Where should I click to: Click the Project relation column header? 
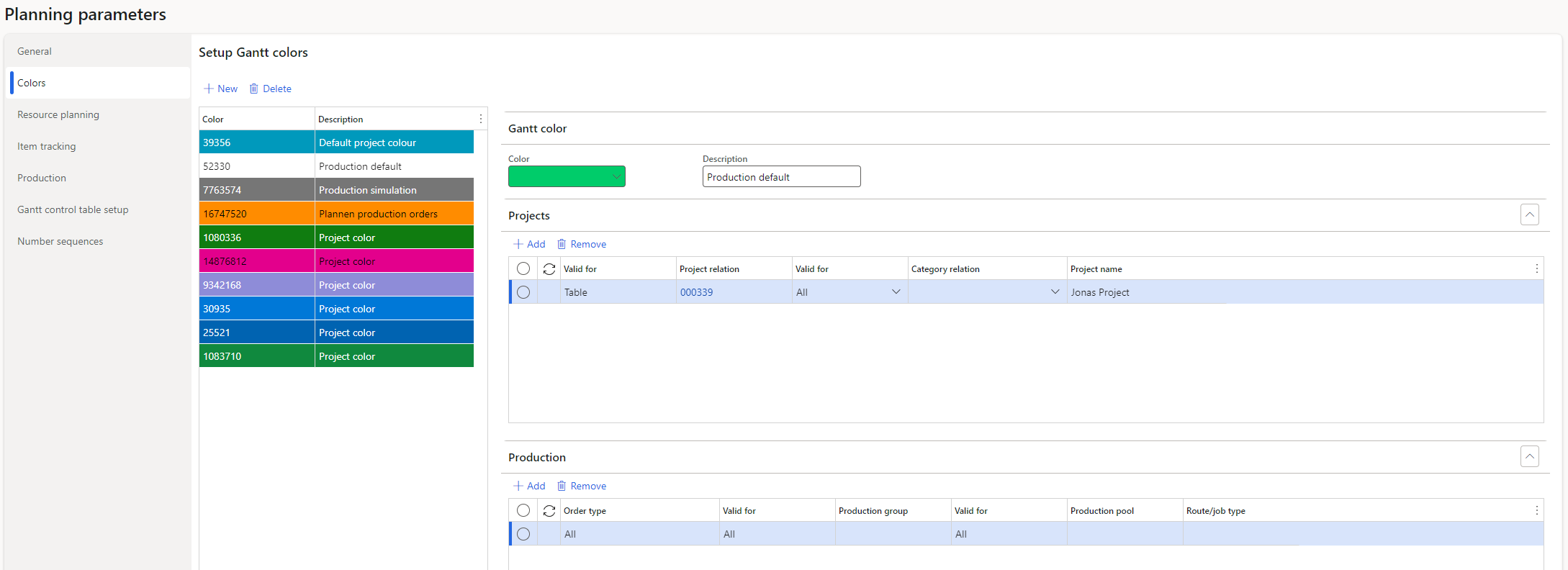(x=734, y=268)
